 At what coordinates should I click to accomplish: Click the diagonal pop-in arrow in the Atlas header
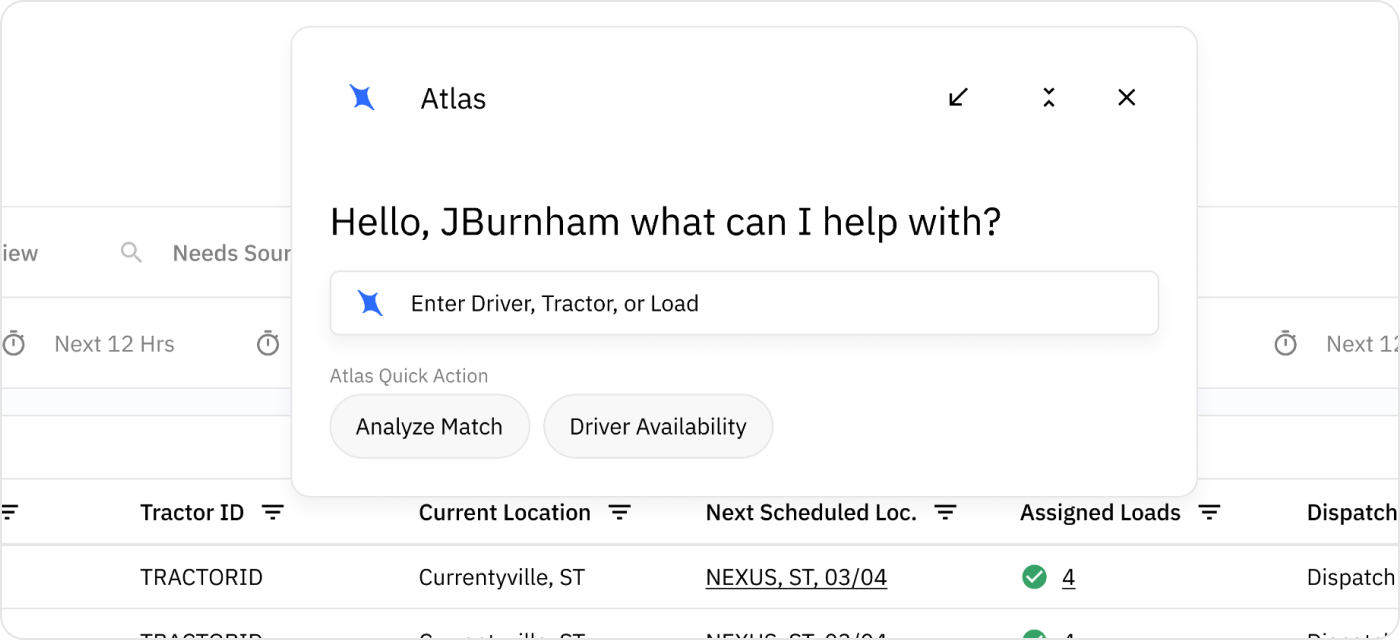[958, 97]
